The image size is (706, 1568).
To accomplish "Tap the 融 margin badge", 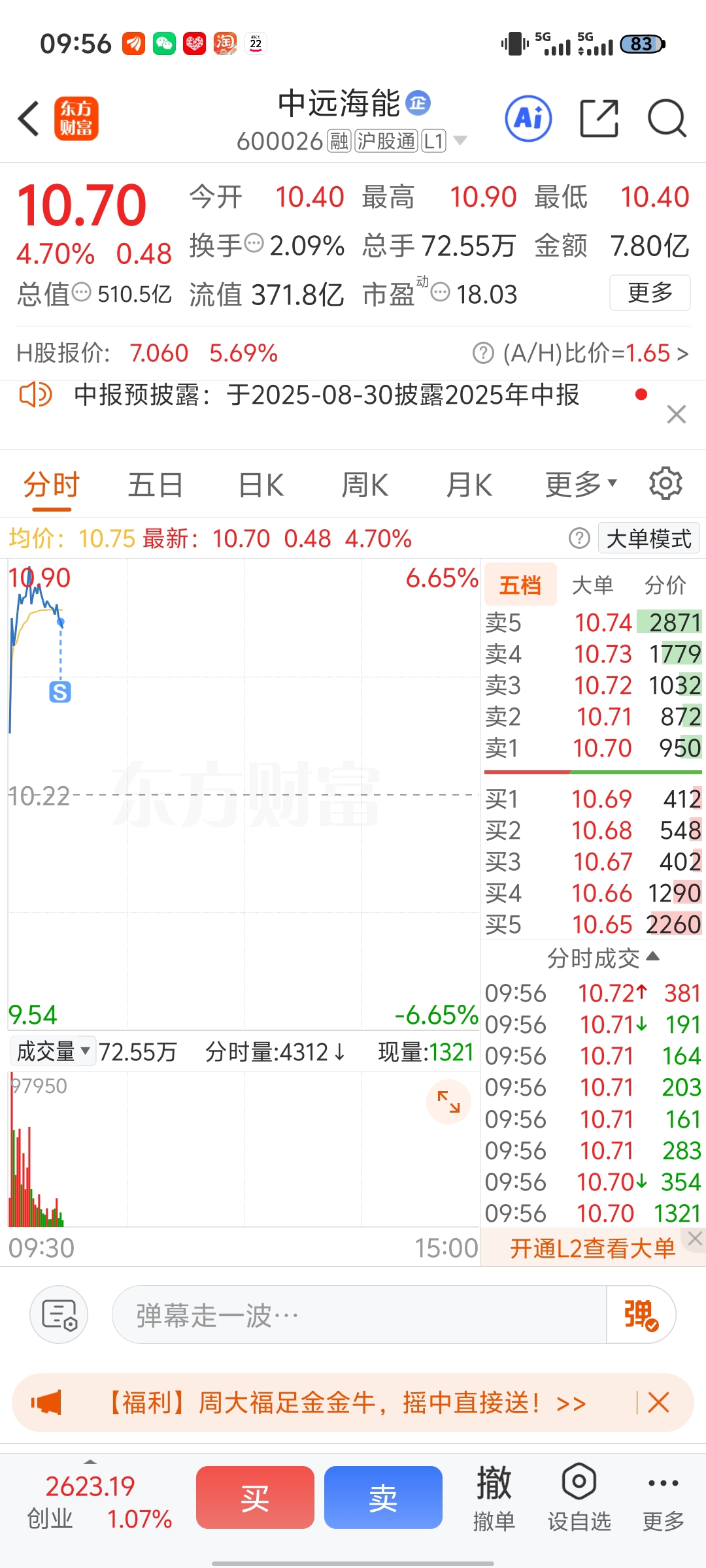I will [x=339, y=141].
